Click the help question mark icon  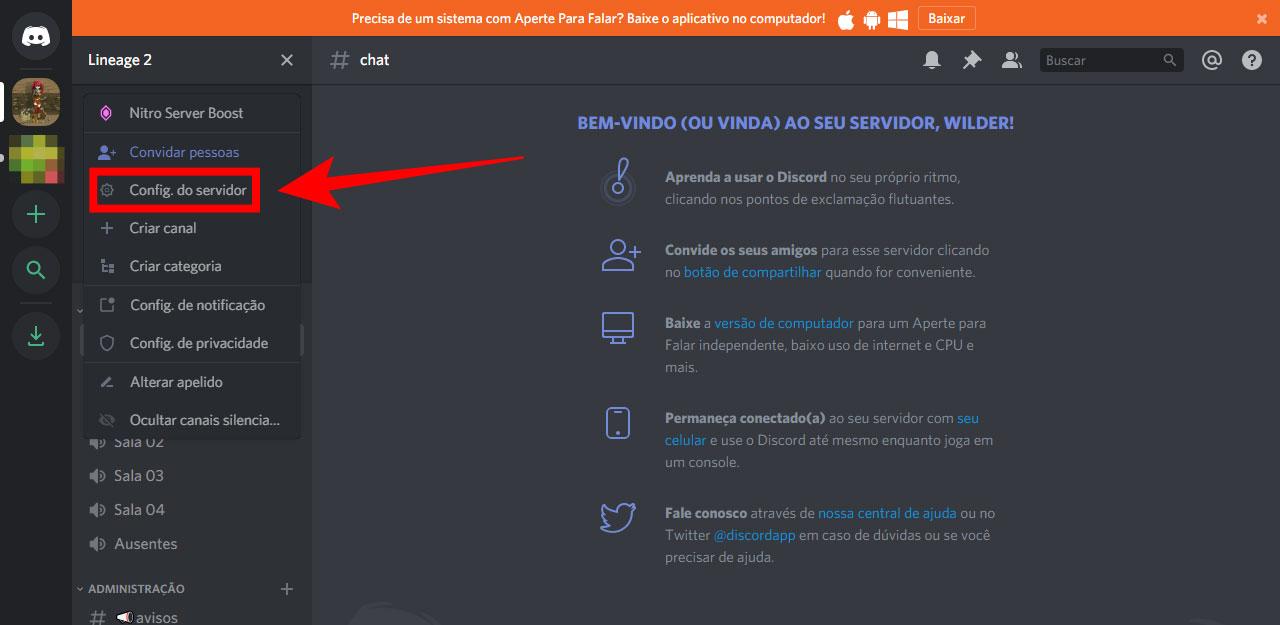click(x=1251, y=59)
